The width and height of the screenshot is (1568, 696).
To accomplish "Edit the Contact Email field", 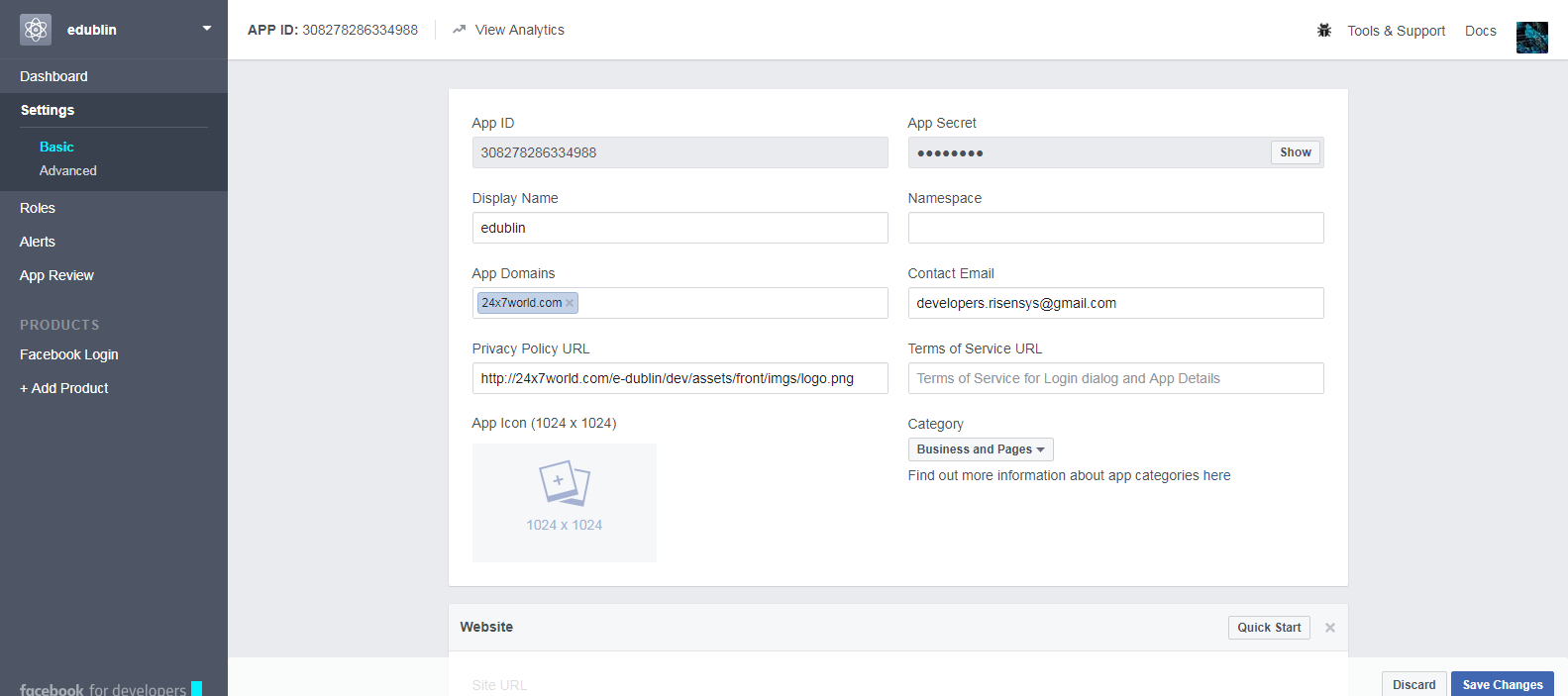I will tap(1116, 303).
